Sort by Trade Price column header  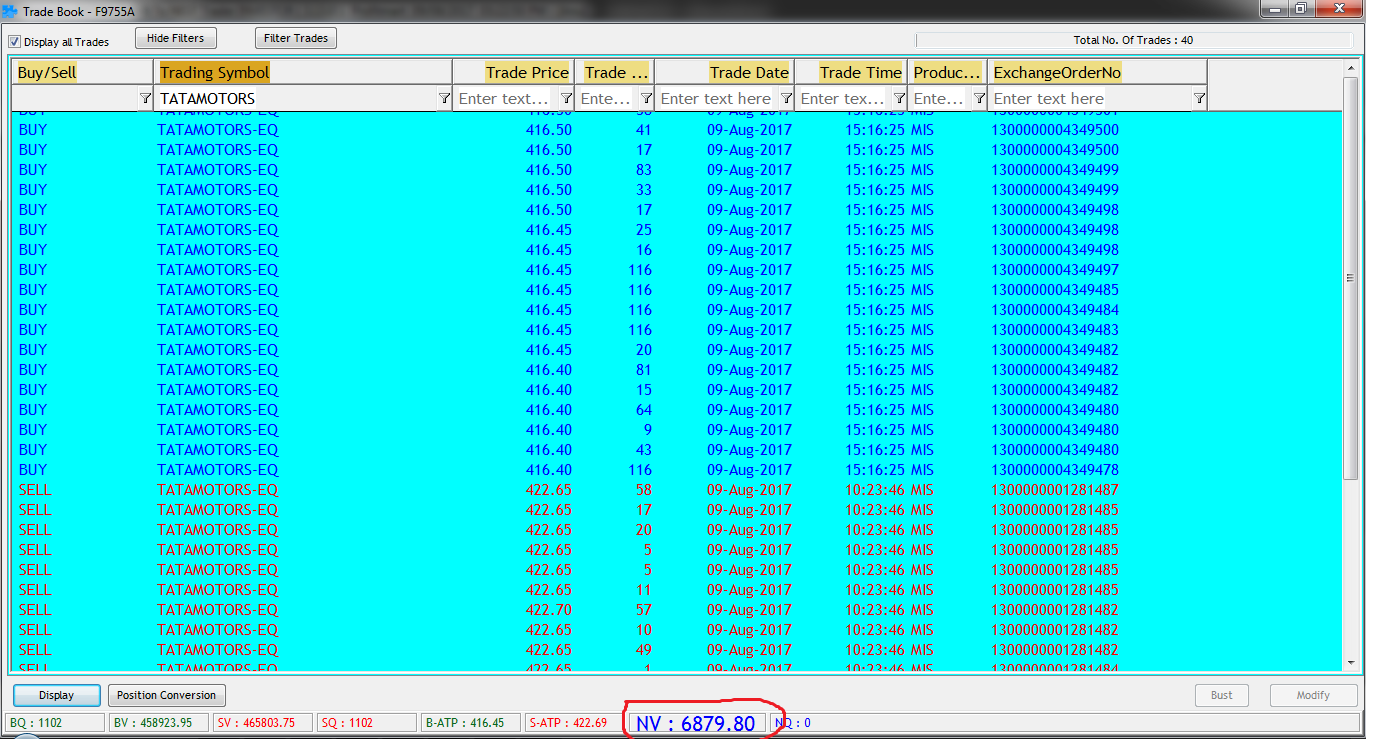[514, 72]
